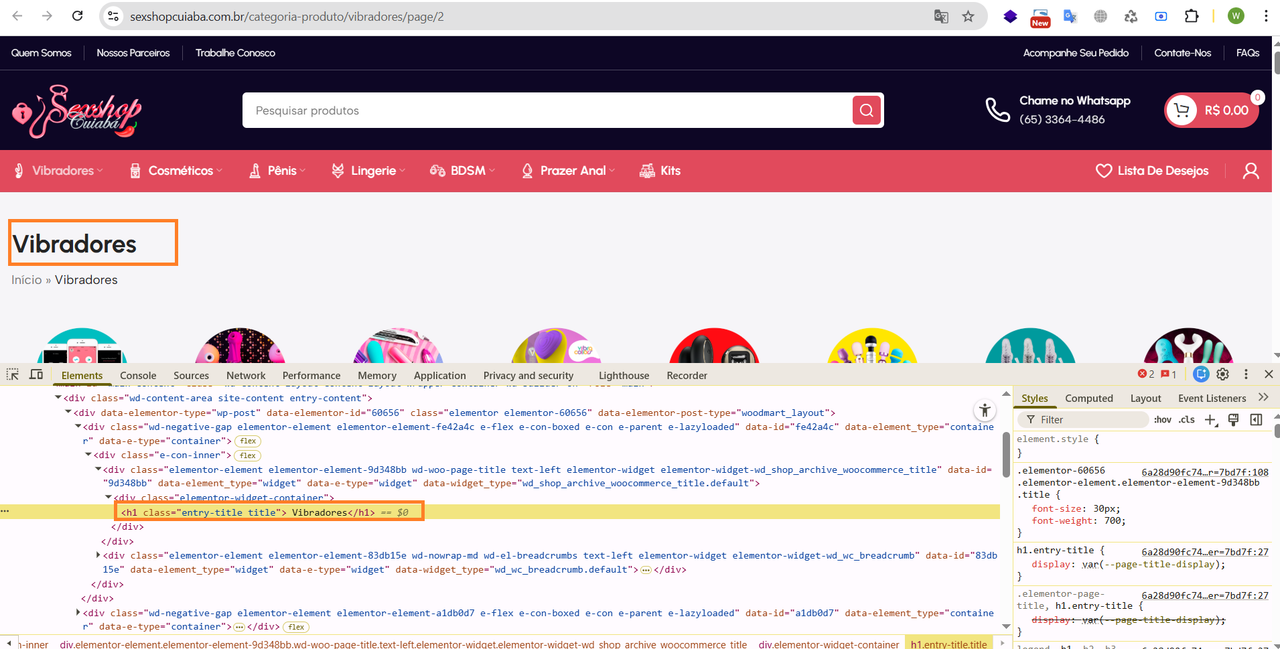Open the Performance tab
The image size is (1280, 649).
[311, 376]
